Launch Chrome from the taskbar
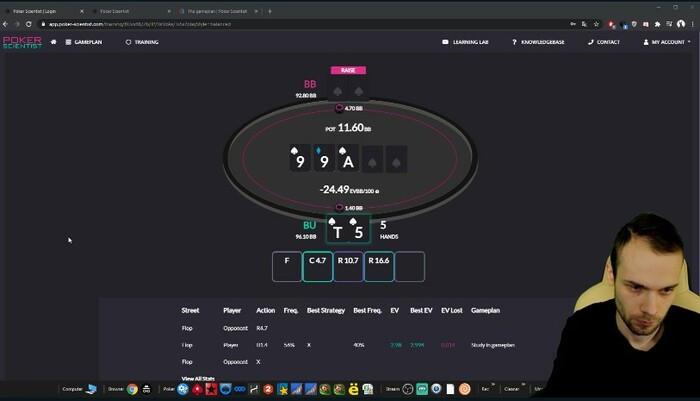The width and height of the screenshot is (700, 401). 132,389
